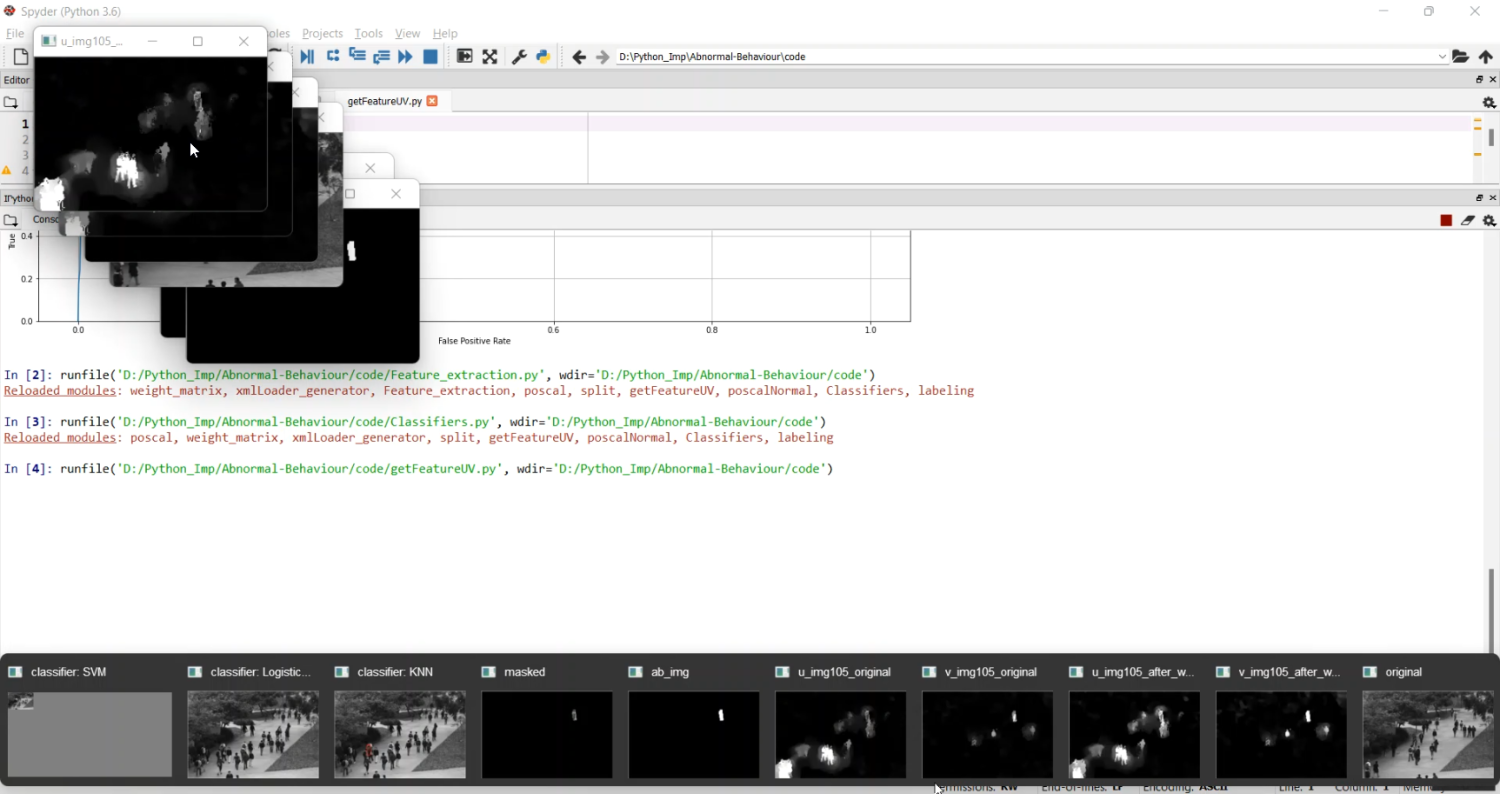1500x794 pixels.
Task: Open the Tools menu
Action: [368, 33]
